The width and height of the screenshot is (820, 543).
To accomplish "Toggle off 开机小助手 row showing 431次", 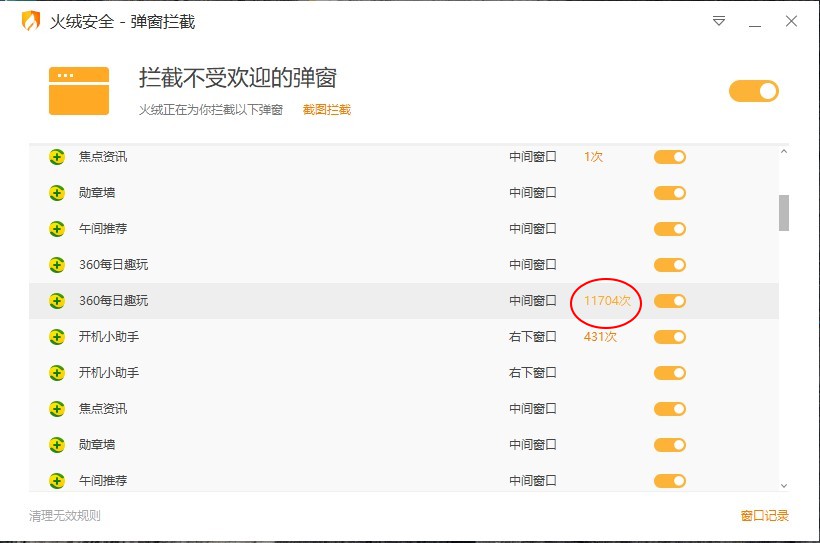I will click(669, 337).
